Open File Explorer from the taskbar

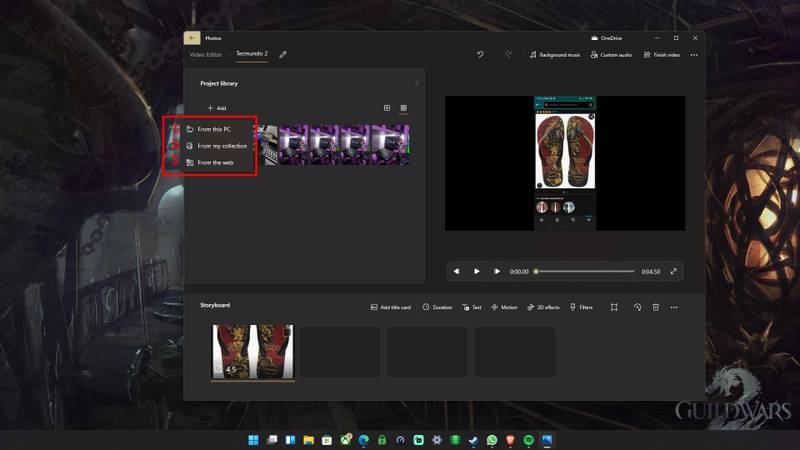point(309,440)
